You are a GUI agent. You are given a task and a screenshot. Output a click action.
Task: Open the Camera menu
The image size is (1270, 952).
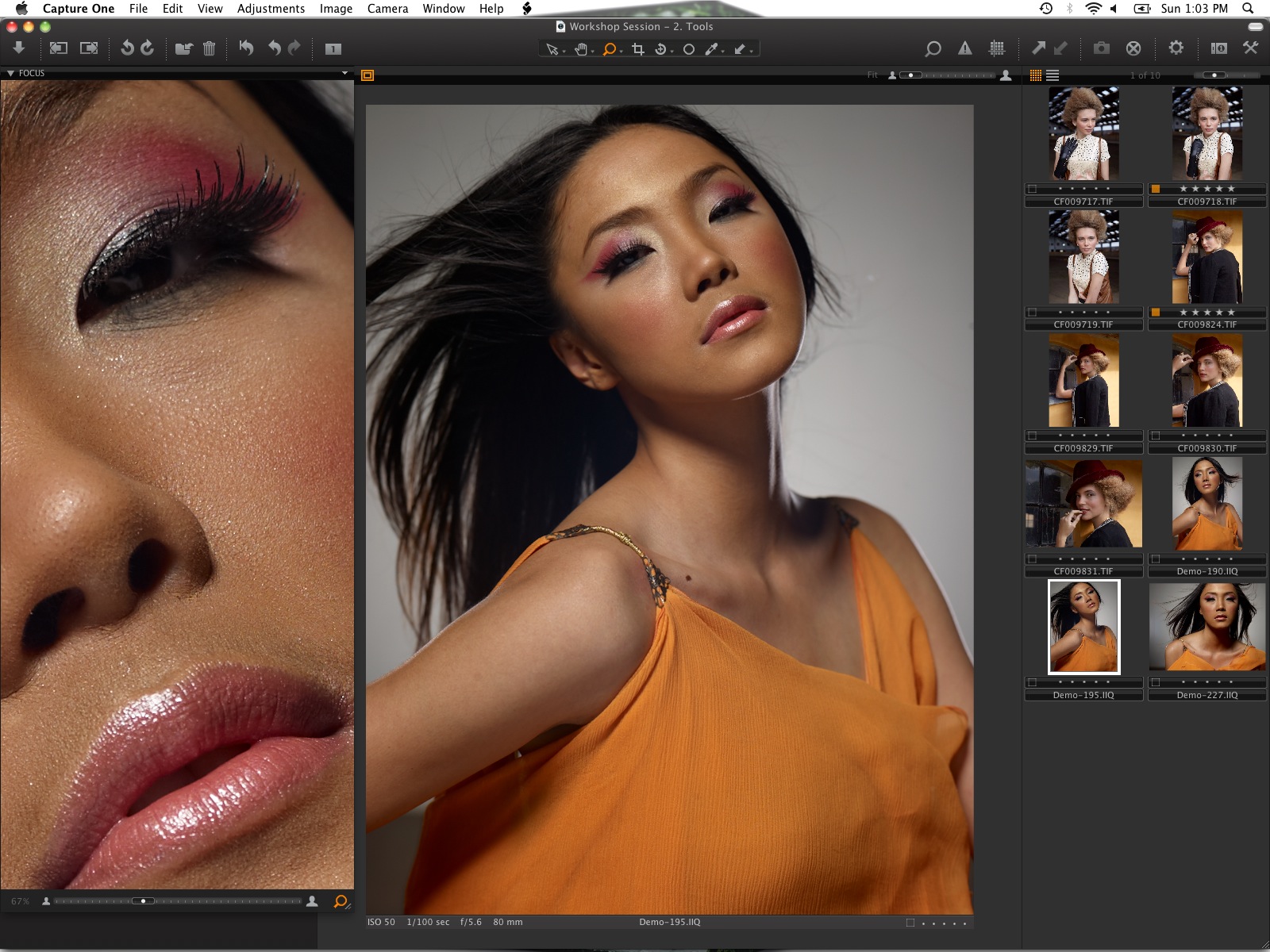[x=387, y=9]
